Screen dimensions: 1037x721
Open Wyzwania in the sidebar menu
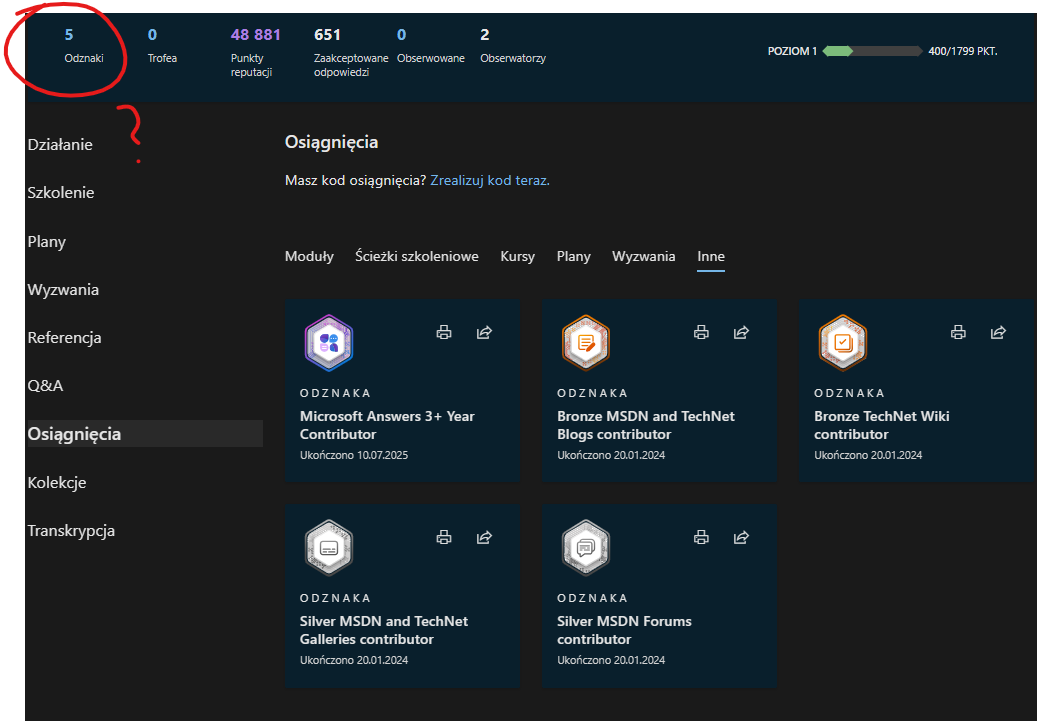coord(63,290)
